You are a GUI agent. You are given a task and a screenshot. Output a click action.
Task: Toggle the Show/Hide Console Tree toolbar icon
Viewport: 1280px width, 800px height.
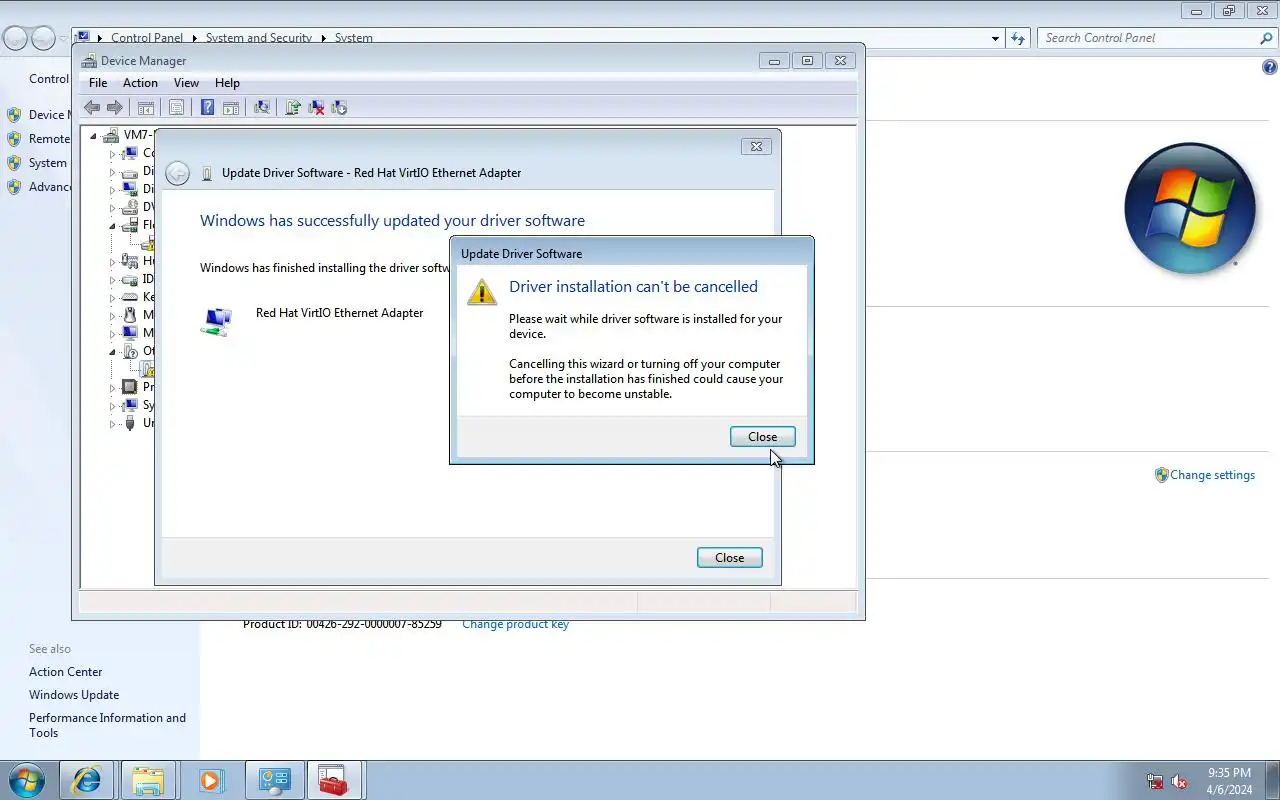tap(146, 107)
